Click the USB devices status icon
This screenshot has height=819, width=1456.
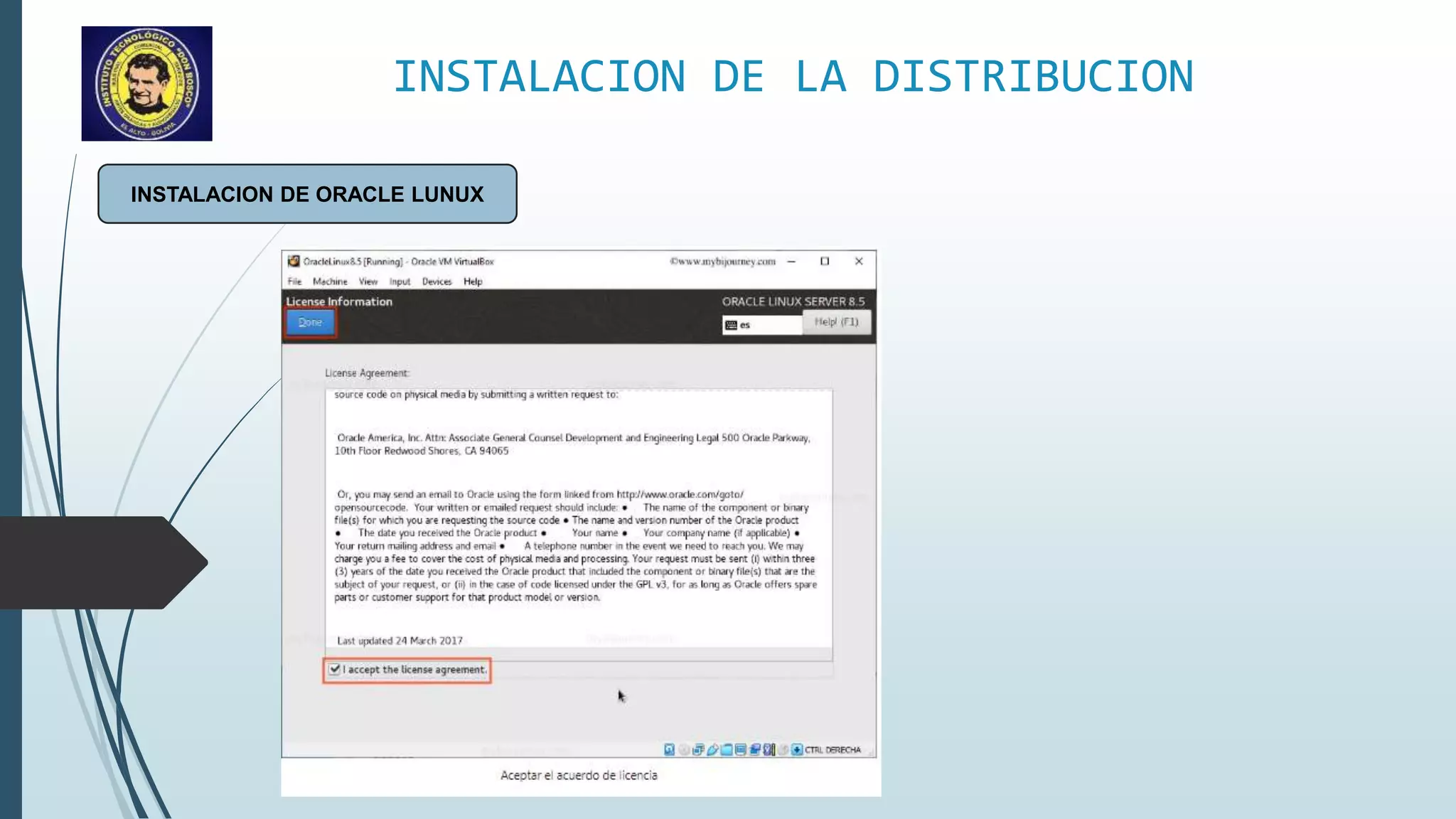712,749
